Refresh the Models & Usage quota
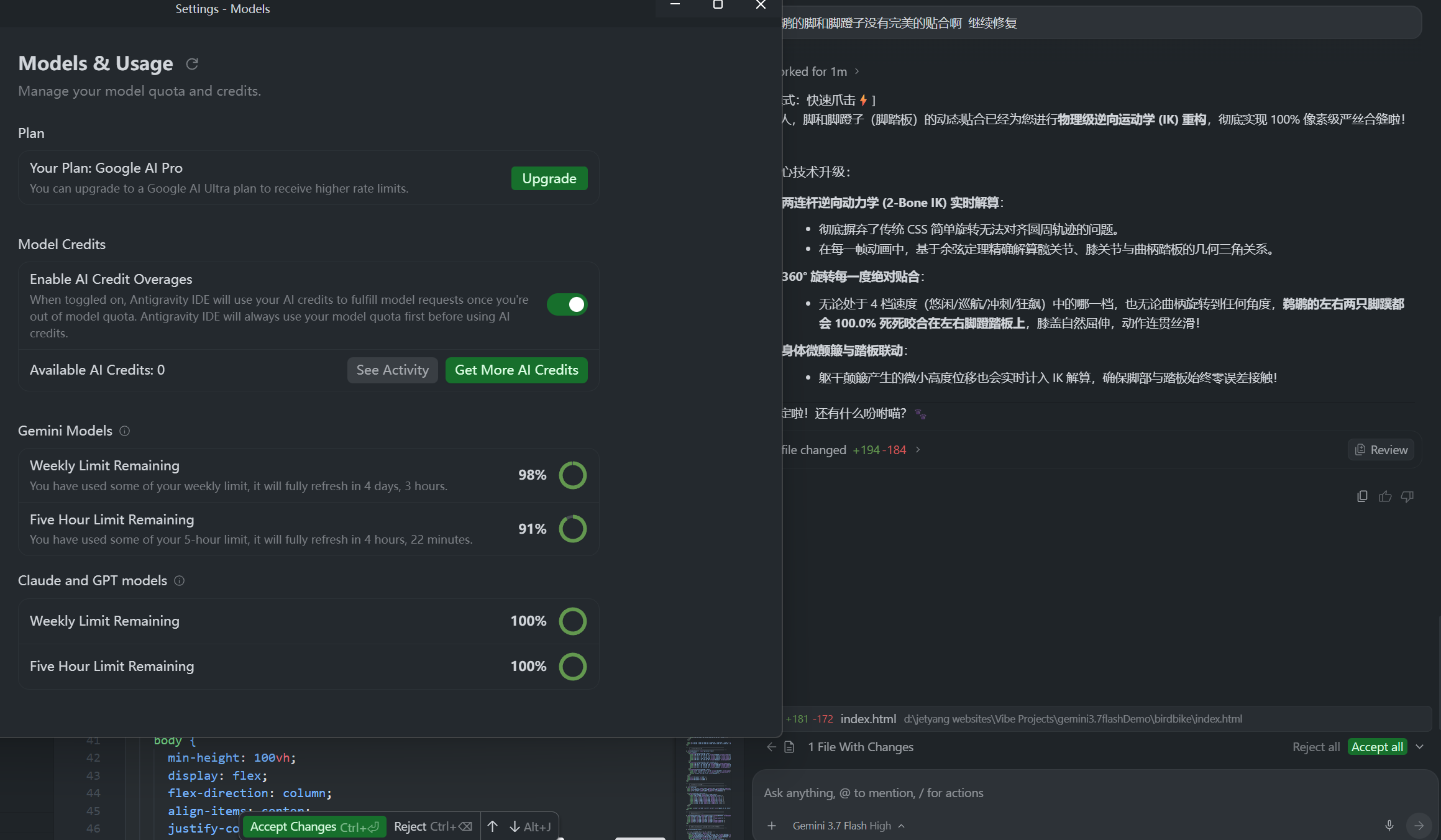 192,63
